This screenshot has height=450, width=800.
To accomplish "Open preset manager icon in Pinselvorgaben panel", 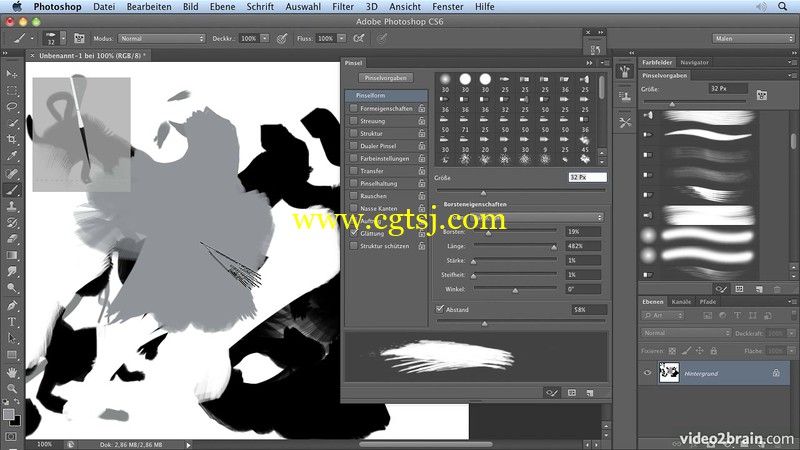I will pos(762,95).
